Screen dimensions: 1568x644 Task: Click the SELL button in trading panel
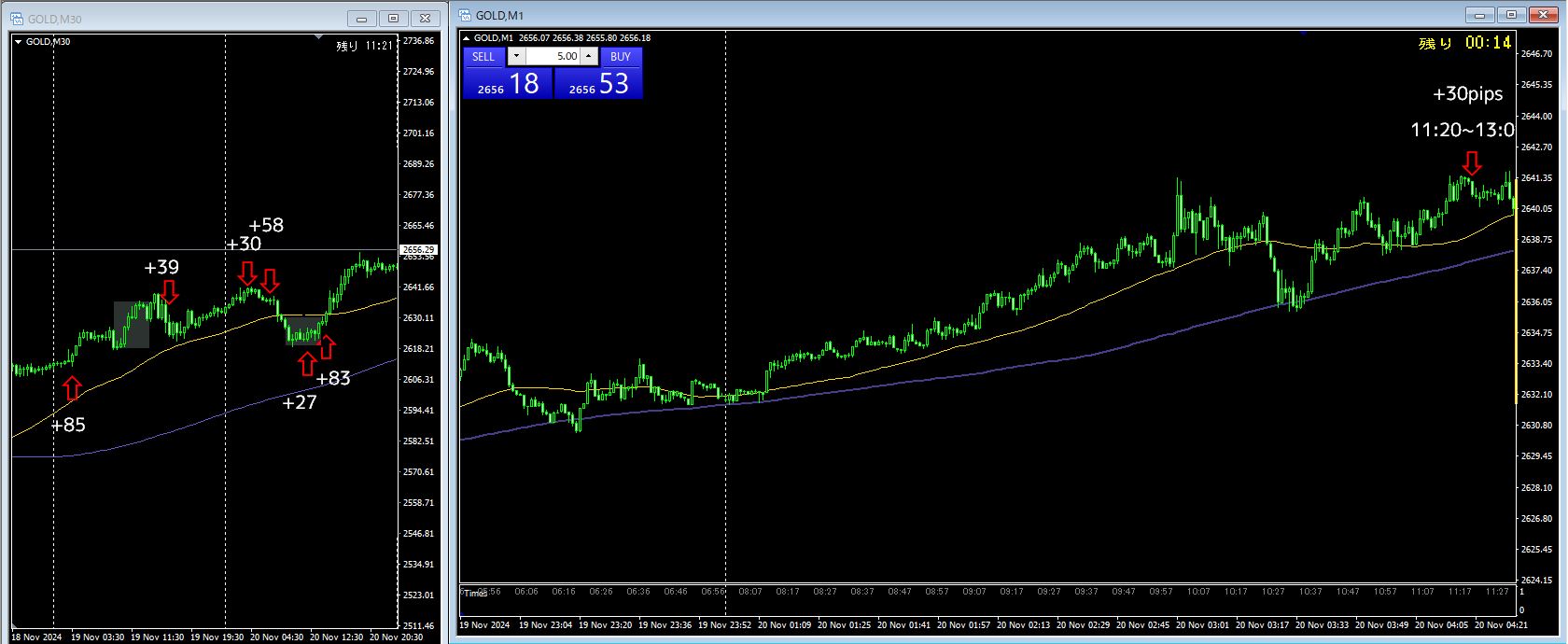(483, 56)
